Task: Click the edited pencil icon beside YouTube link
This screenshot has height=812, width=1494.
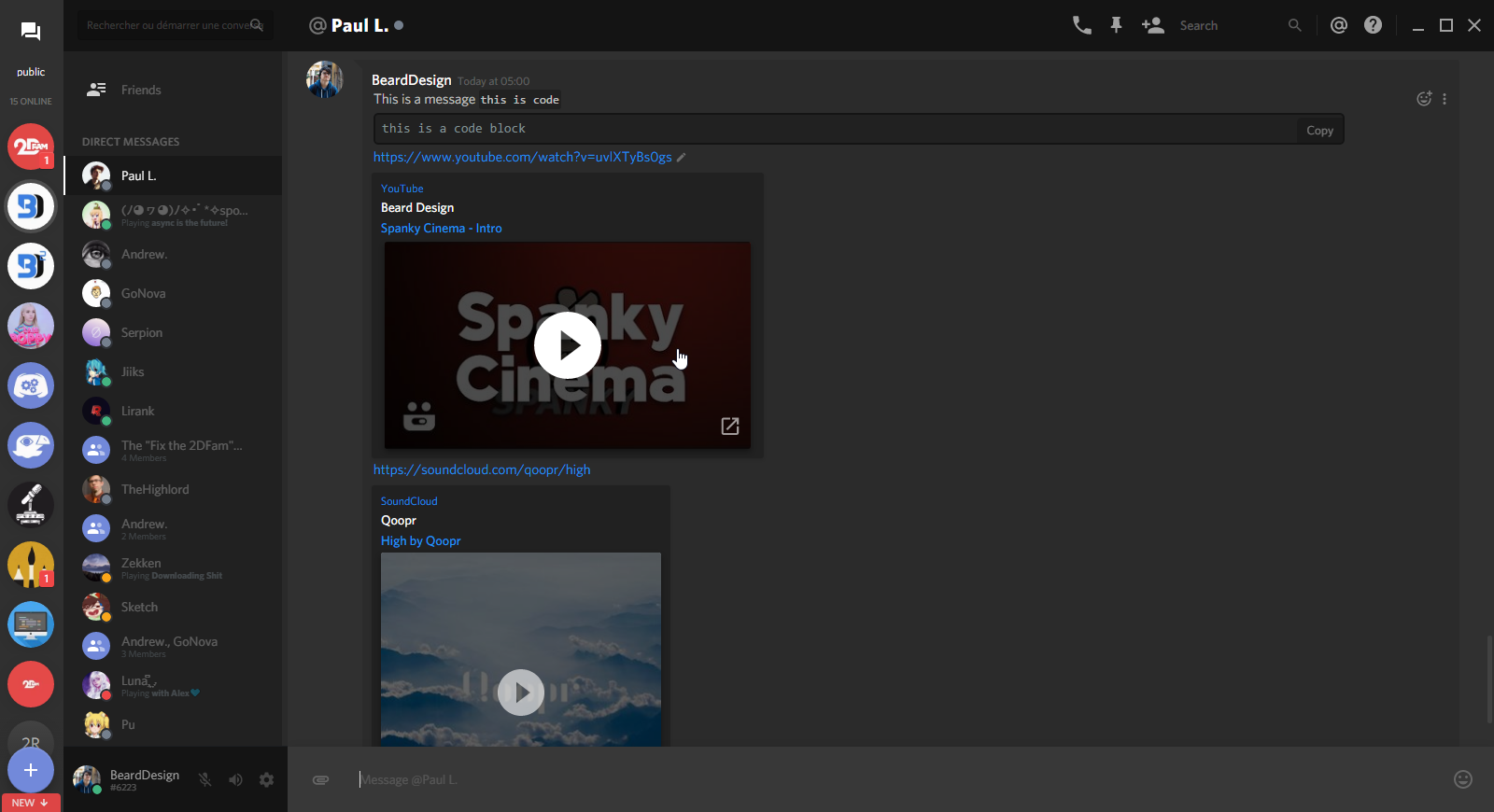Action: [682, 158]
